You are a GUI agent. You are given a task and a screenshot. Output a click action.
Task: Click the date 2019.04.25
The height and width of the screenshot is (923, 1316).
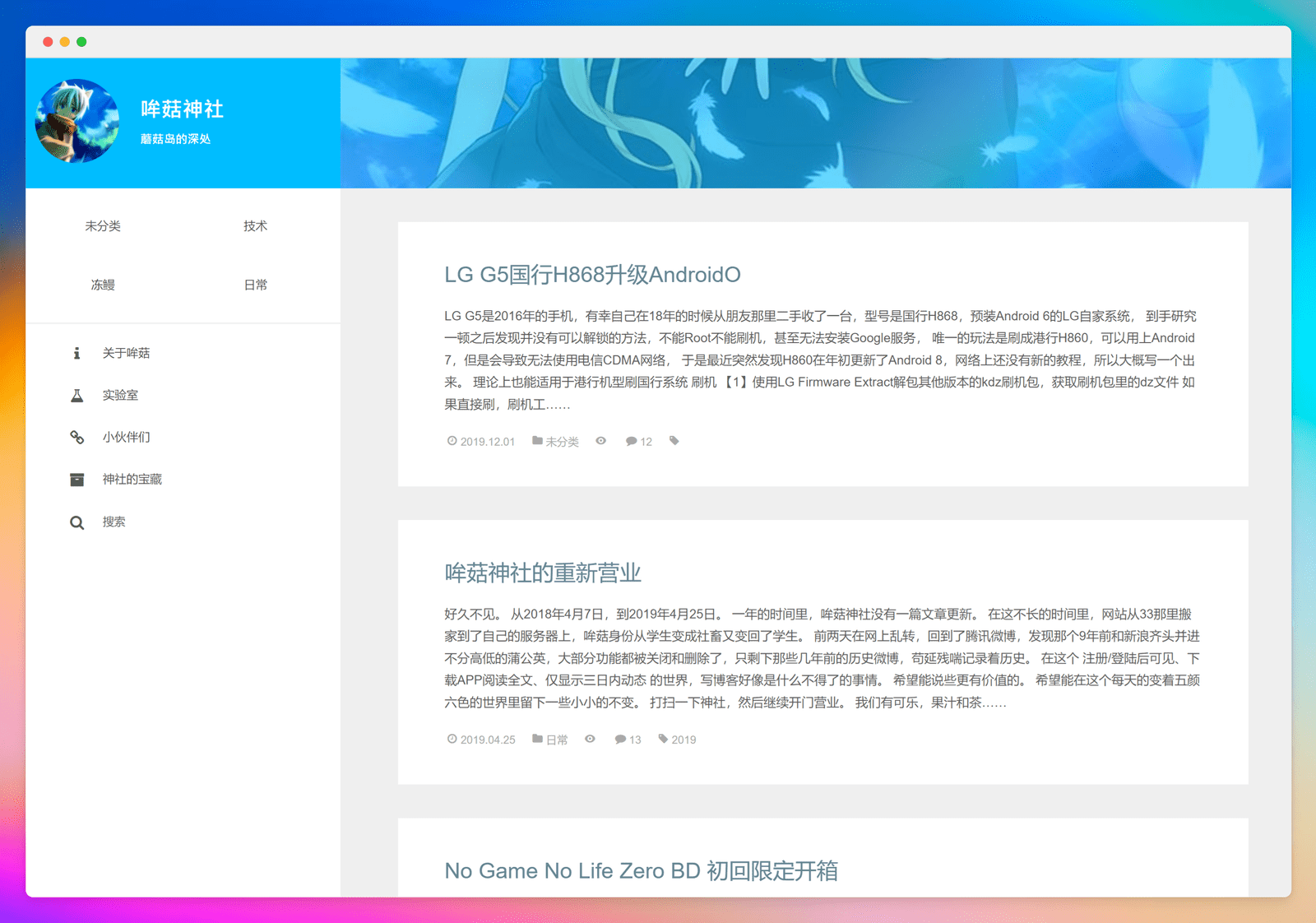488,740
